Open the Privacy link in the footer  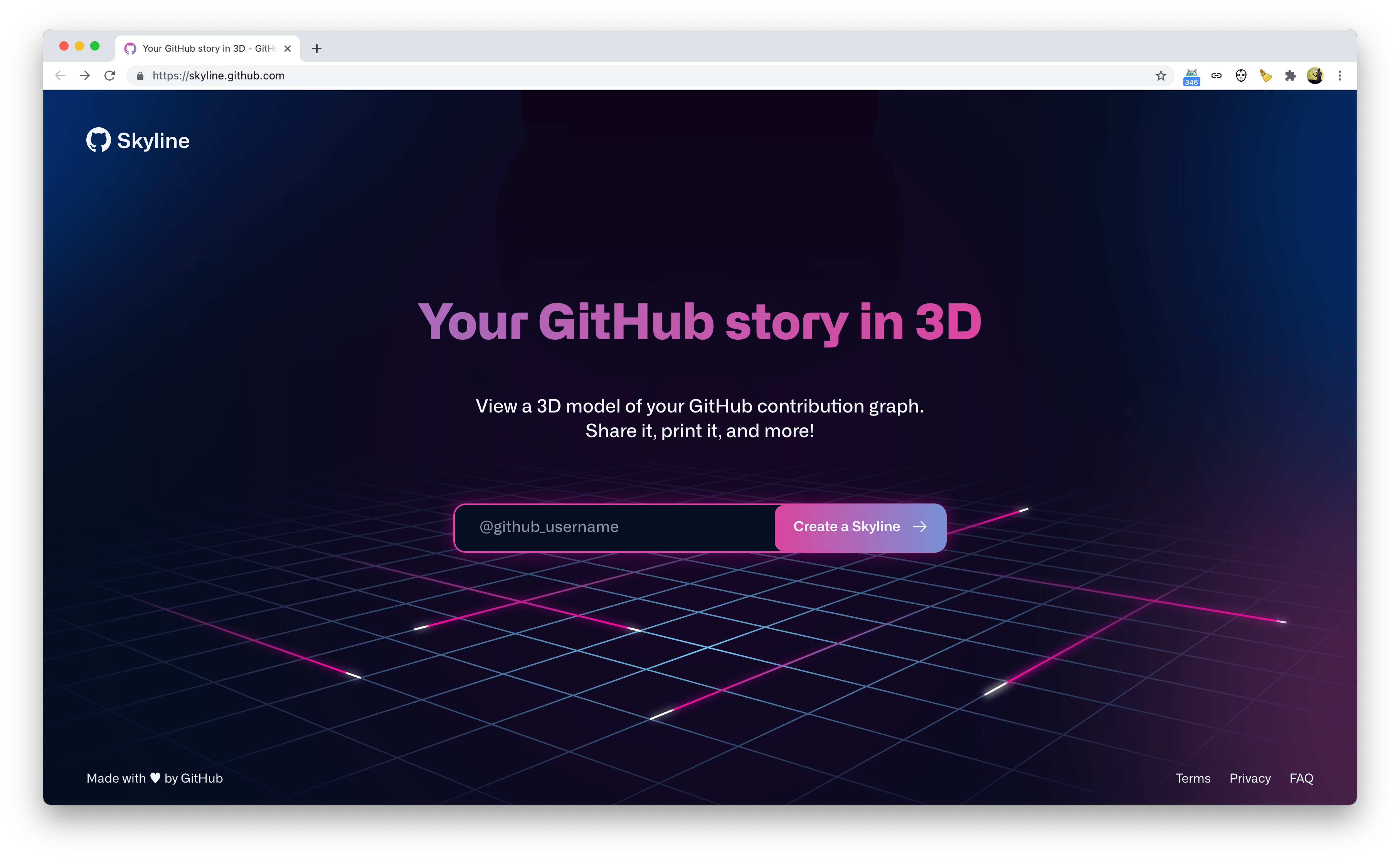pos(1250,778)
